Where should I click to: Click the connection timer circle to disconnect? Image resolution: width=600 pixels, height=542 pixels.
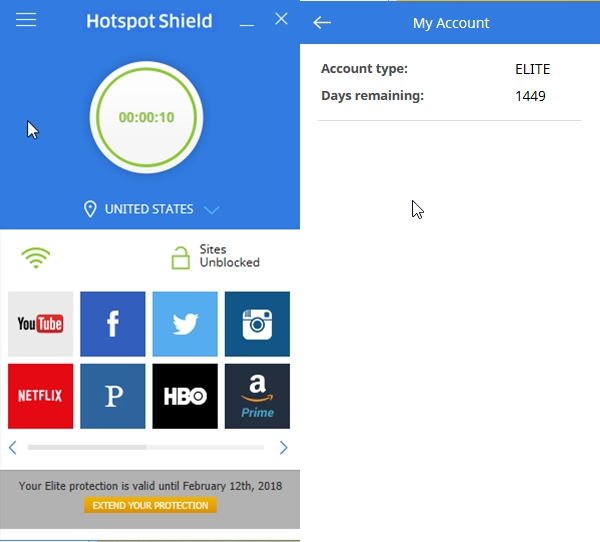pyautogui.click(x=146, y=117)
